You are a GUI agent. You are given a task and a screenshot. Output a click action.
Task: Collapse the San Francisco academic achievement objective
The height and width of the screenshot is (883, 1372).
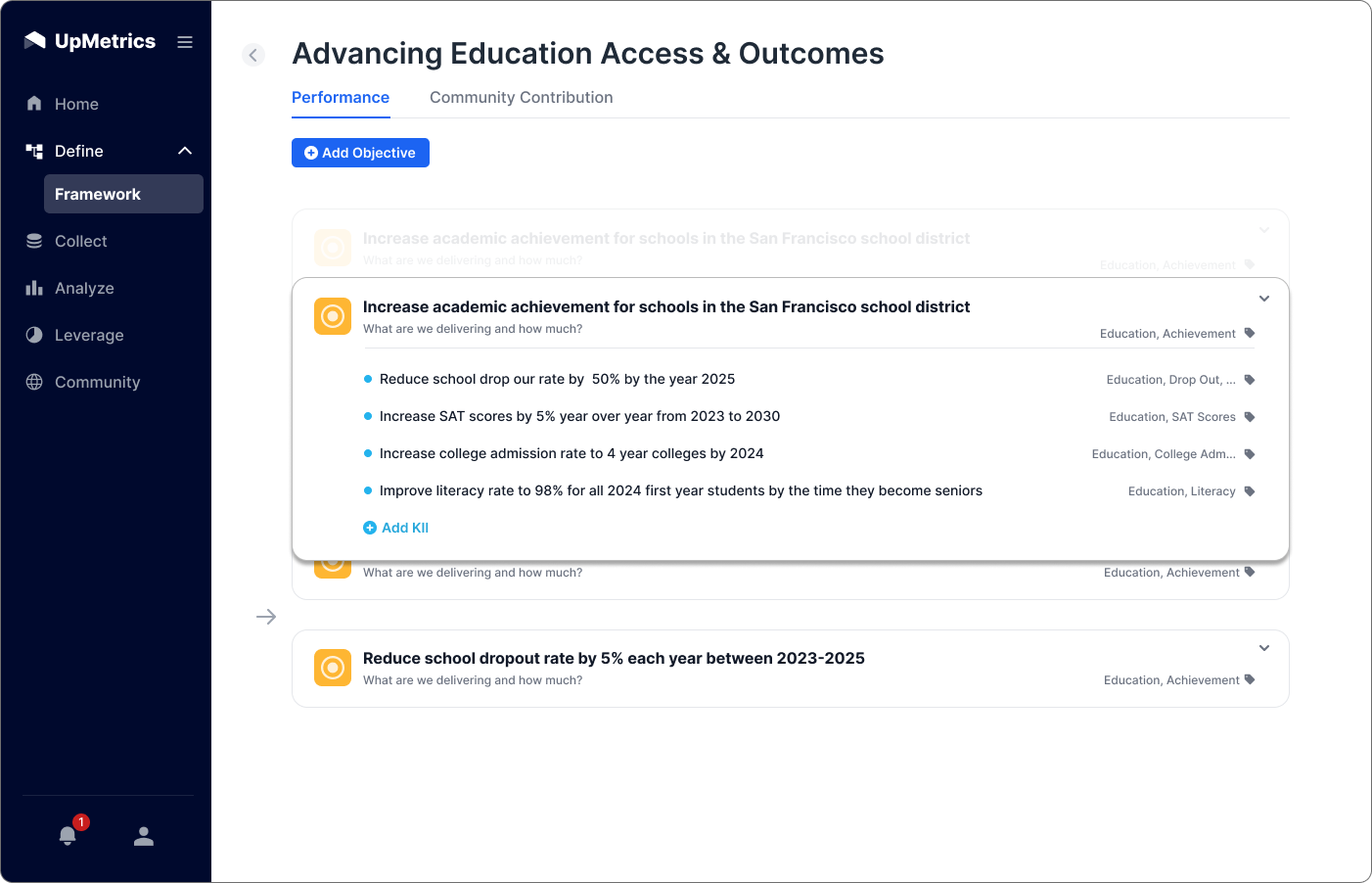[x=1264, y=299]
